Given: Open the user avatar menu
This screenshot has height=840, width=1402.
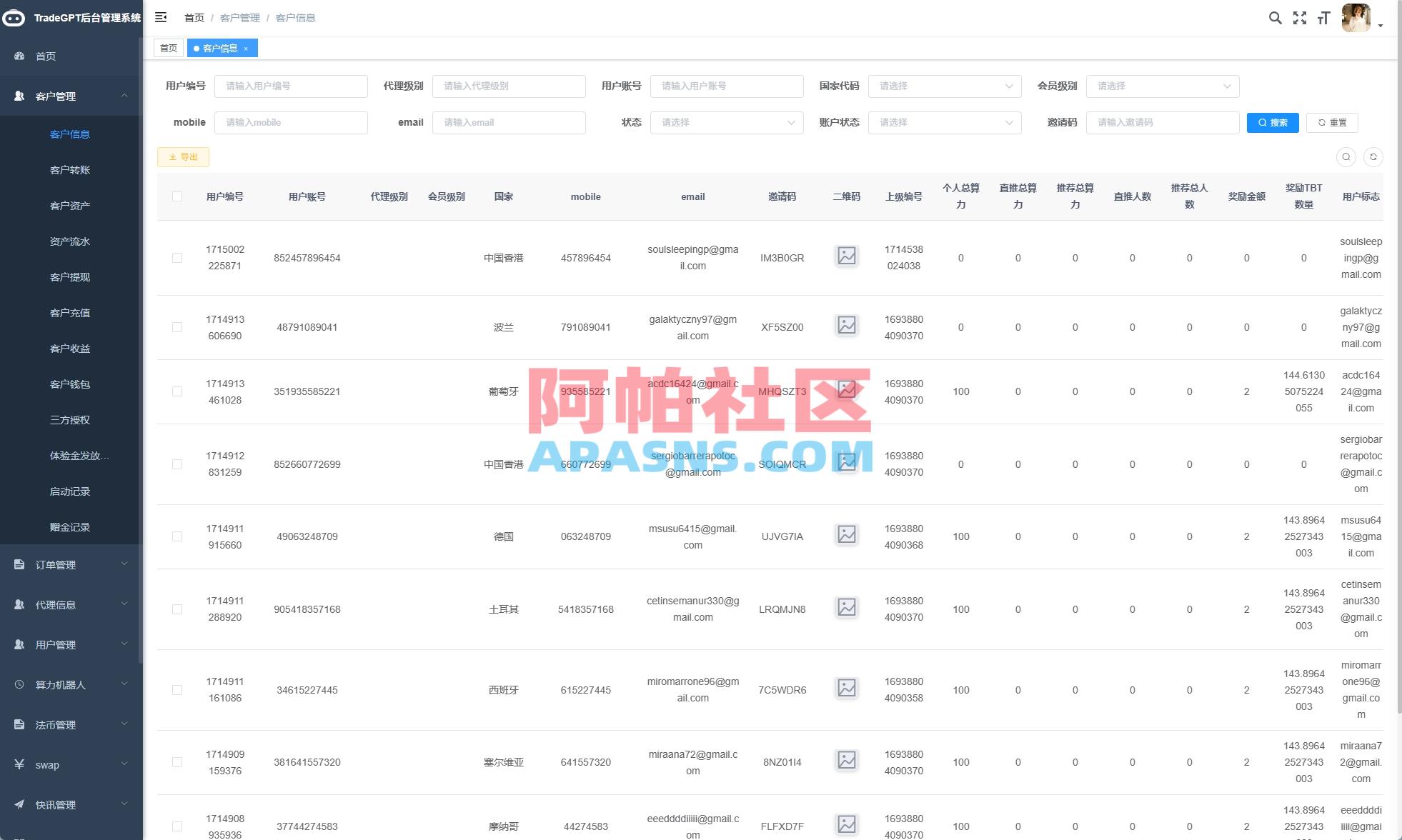Looking at the screenshot, I should click(1356, 18).
